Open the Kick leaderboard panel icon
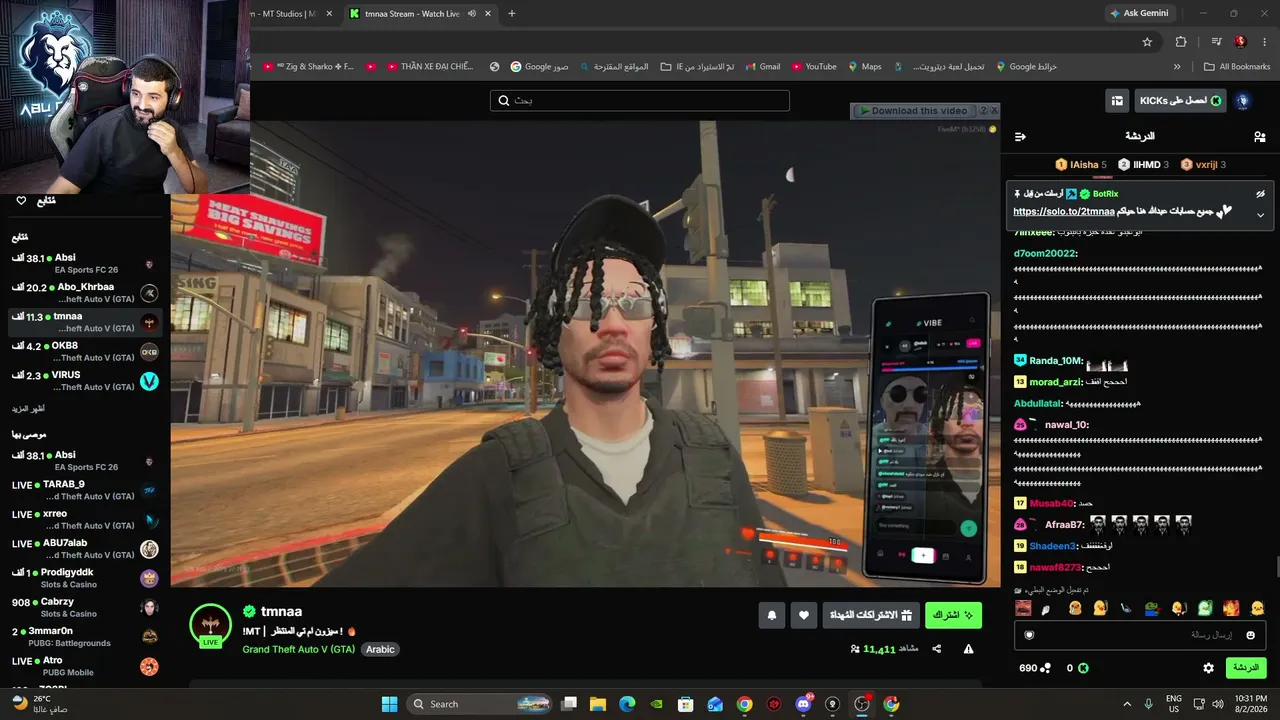The image size is (1280, 720). (1116, 101)
